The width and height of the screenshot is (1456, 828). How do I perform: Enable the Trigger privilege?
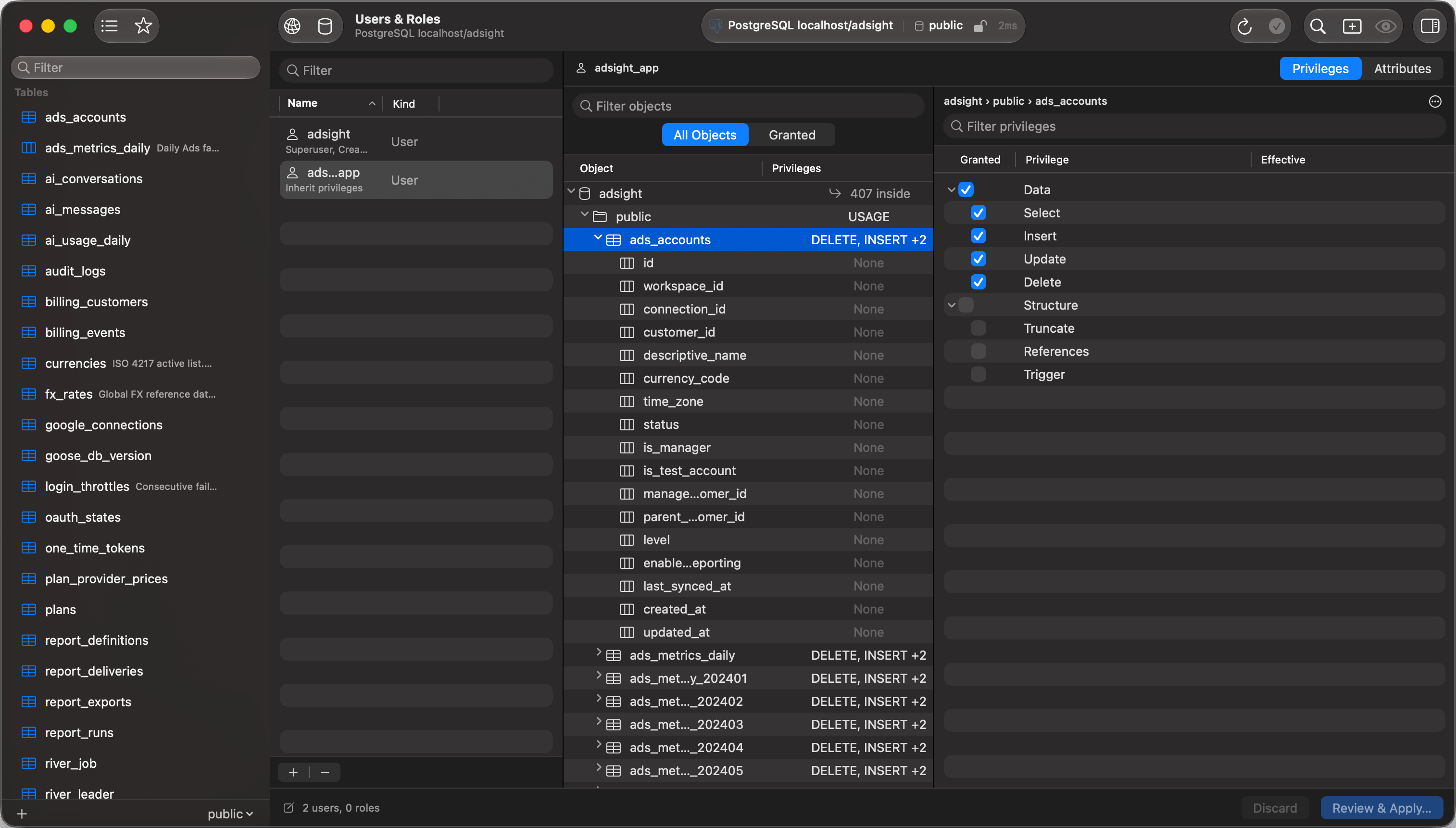(978, 374)
